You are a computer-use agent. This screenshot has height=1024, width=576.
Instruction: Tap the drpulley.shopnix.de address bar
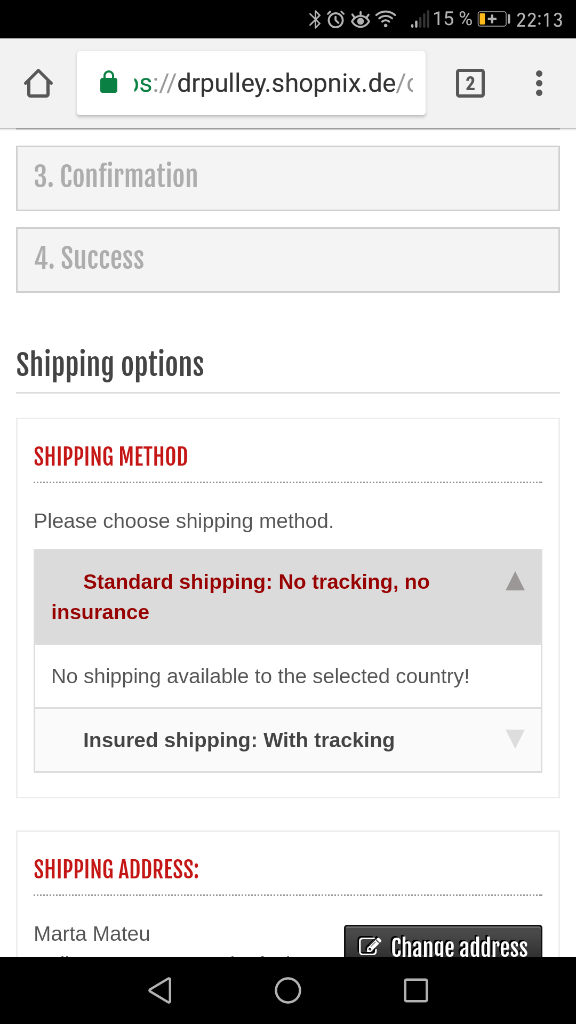pyautogui.click(x=251, y=84)
